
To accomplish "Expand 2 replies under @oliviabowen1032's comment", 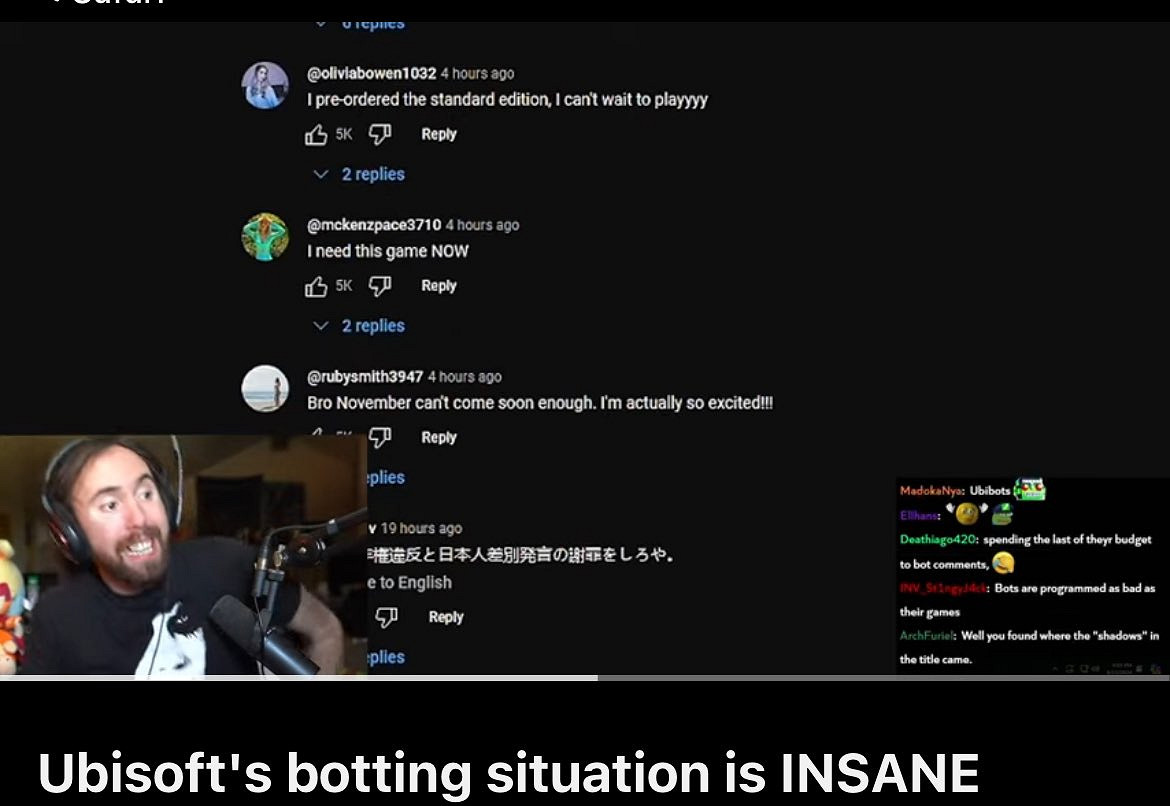I will (x=360, y=174).
